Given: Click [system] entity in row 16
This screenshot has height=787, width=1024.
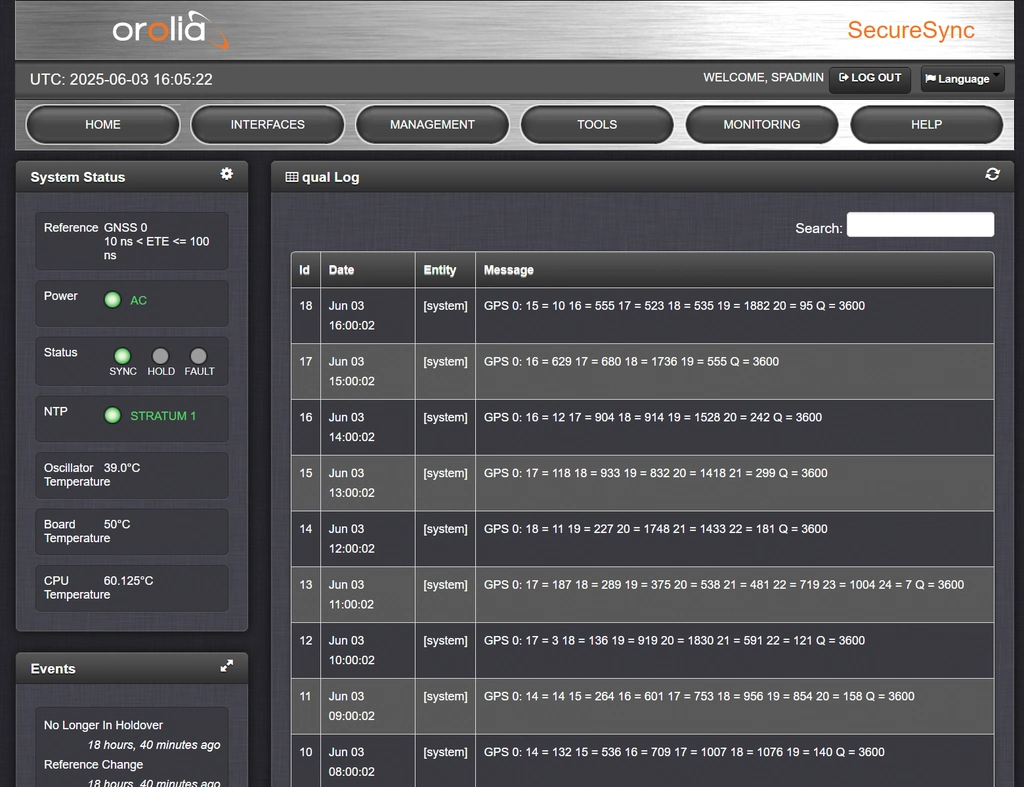Looking at the screenshot, I should (445, 417).
